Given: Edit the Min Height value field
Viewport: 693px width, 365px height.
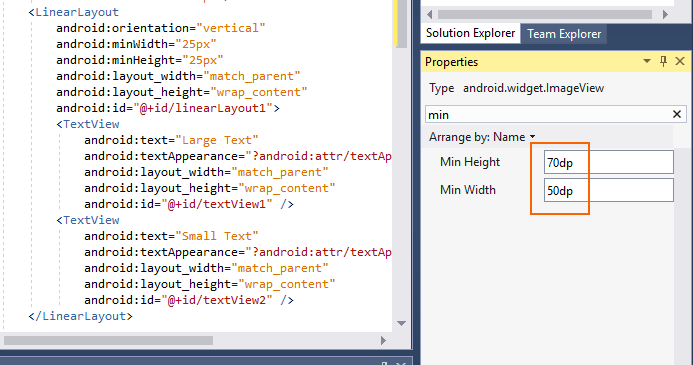Looking at the screenshot, I should tap(609, 162).
